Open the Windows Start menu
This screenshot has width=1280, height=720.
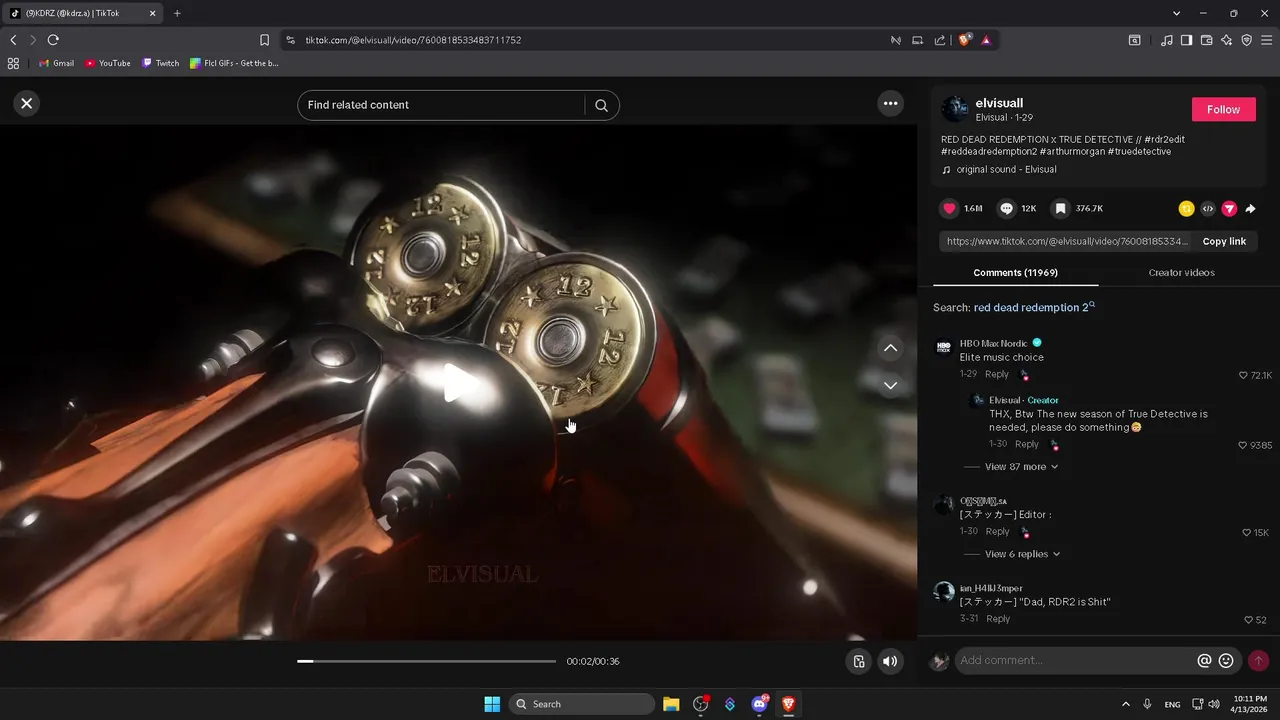click(492, 704)
